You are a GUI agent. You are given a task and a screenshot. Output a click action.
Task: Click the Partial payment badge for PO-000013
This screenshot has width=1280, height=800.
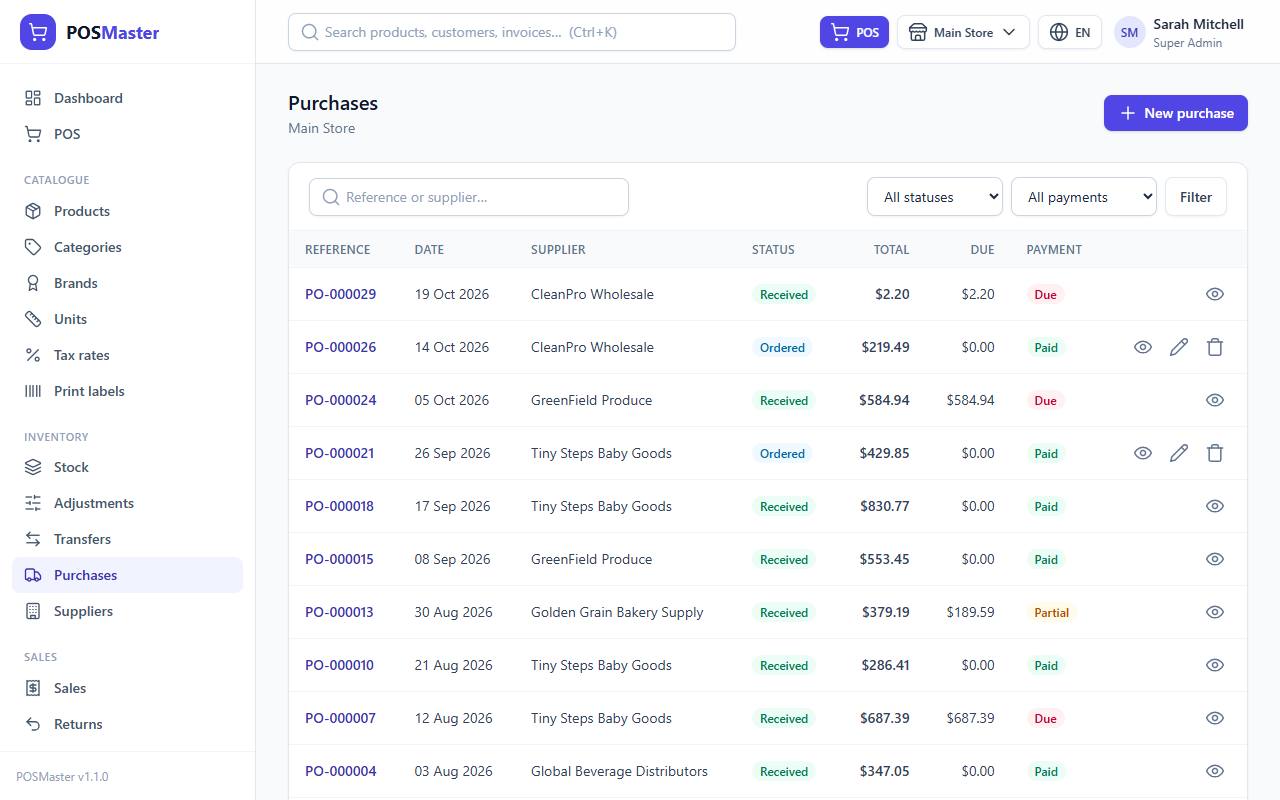click(1051, 612)
